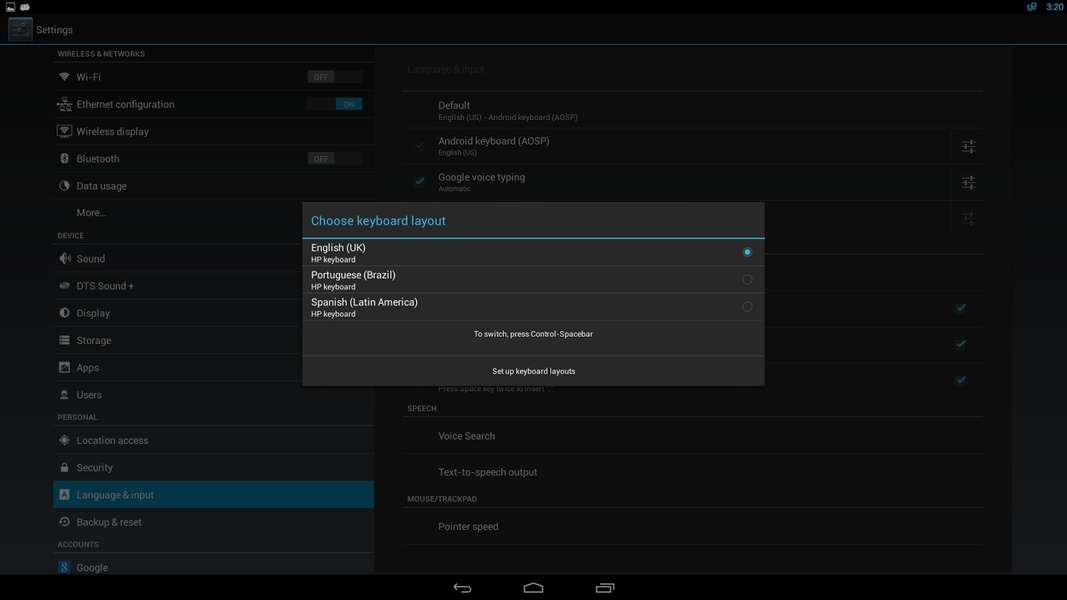
Task: Toggle the Wi-Fi switch
Action: [x=335, y=77]
